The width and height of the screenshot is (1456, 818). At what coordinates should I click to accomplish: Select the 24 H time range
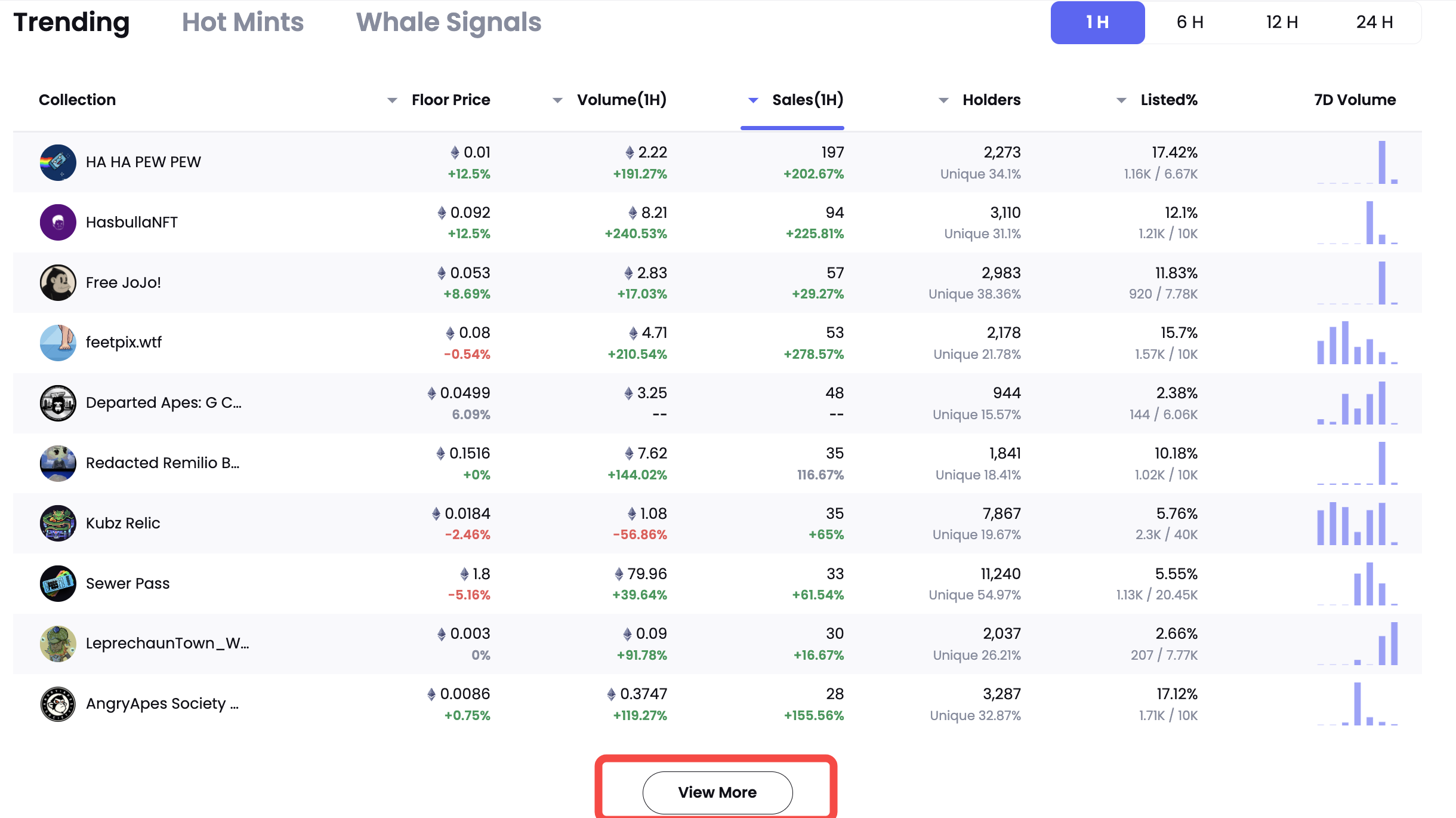tap(1374, 23)
